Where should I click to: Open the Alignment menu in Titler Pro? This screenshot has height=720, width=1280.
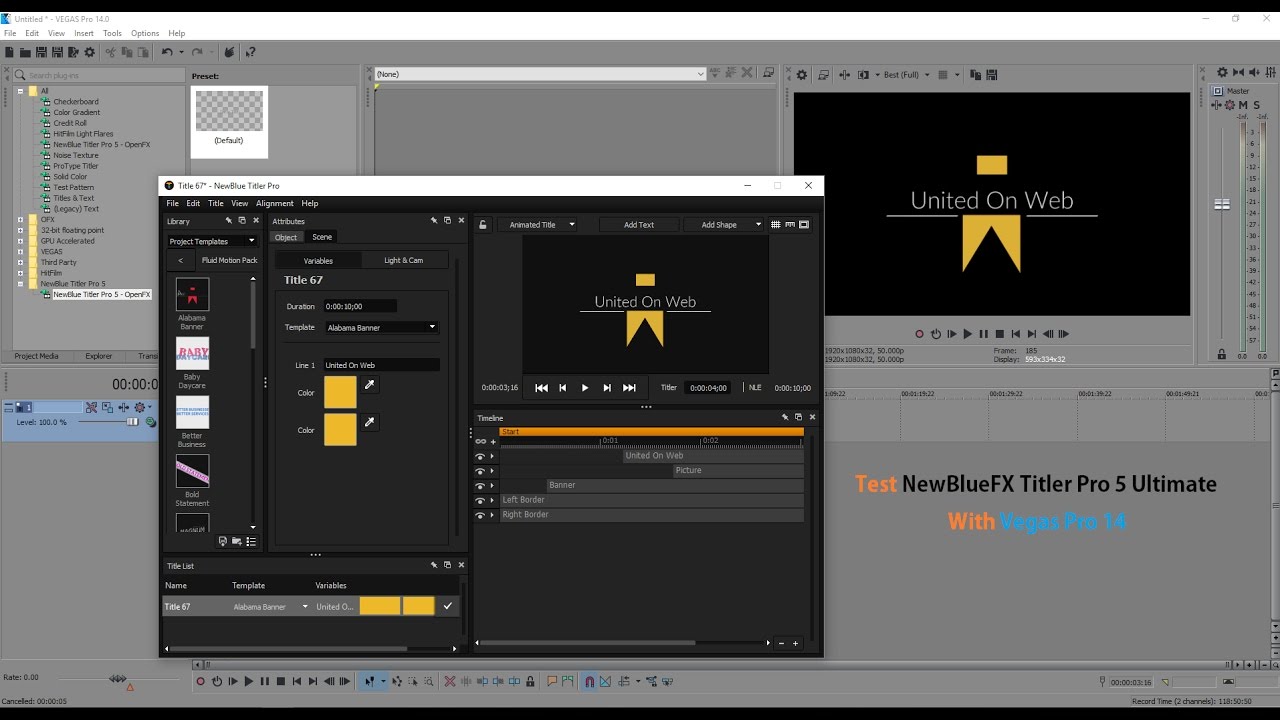[x=275, y=203]
